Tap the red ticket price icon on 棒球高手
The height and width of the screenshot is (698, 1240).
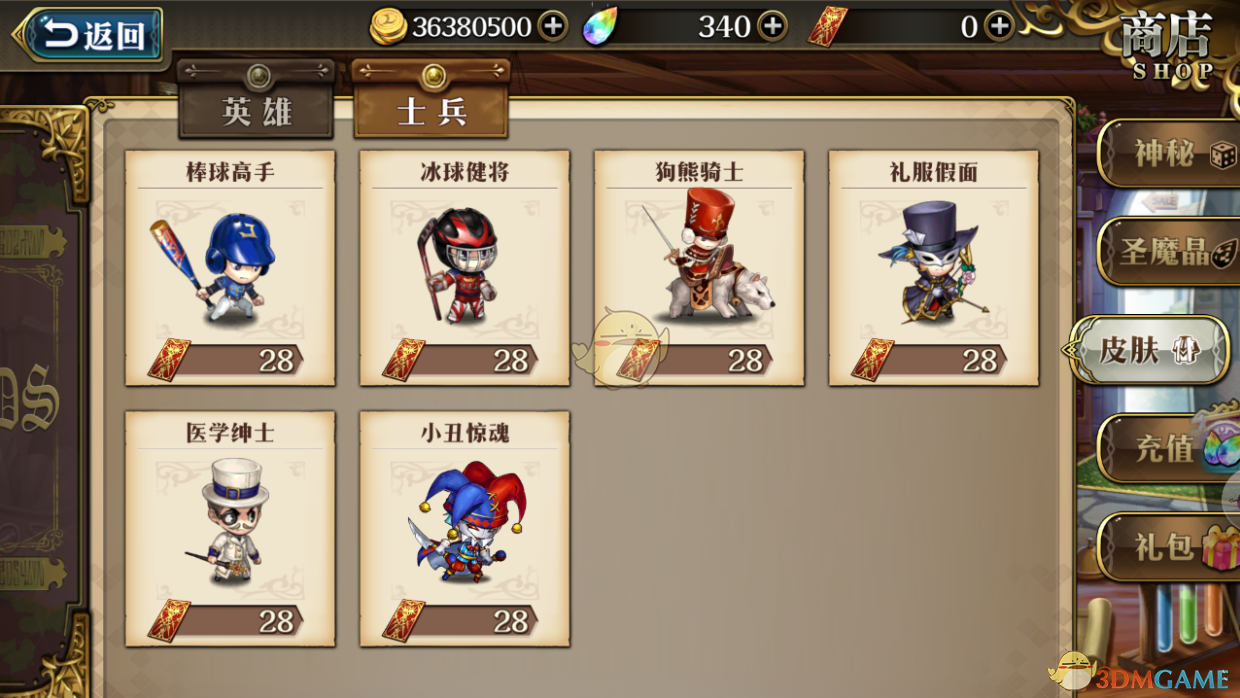pos(169,360)
